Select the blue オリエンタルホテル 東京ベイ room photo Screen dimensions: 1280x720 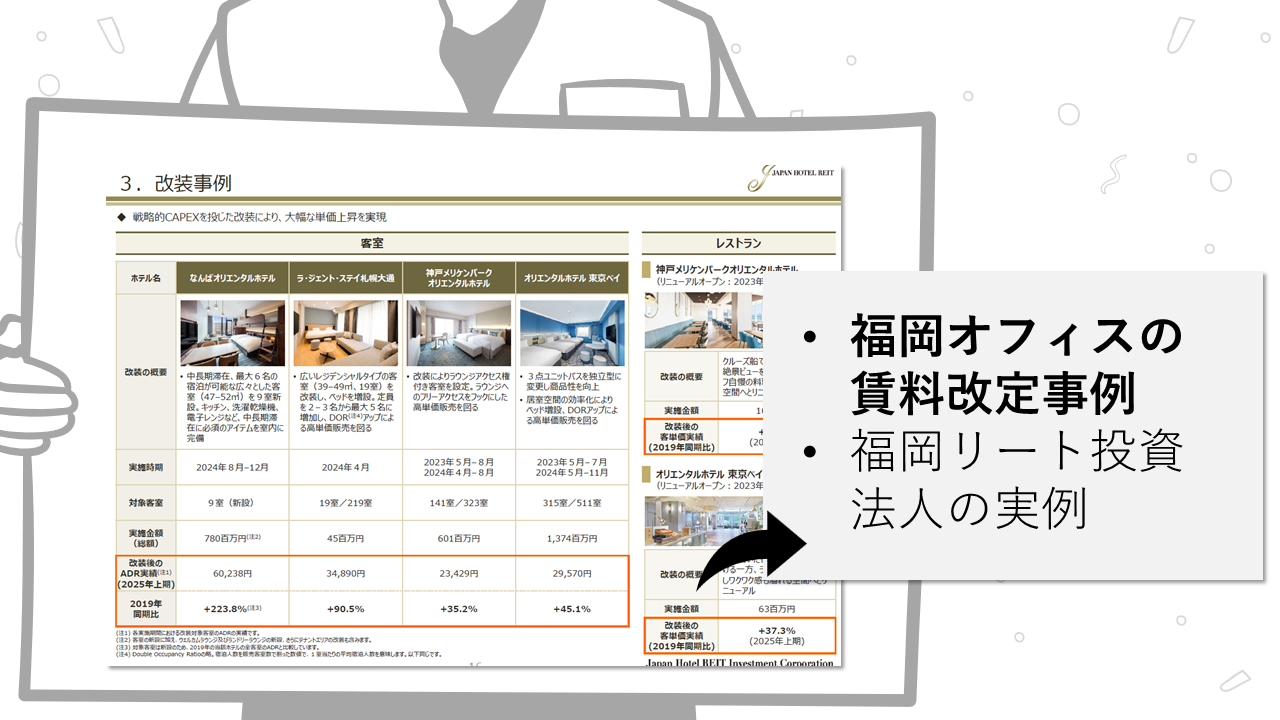572,333
